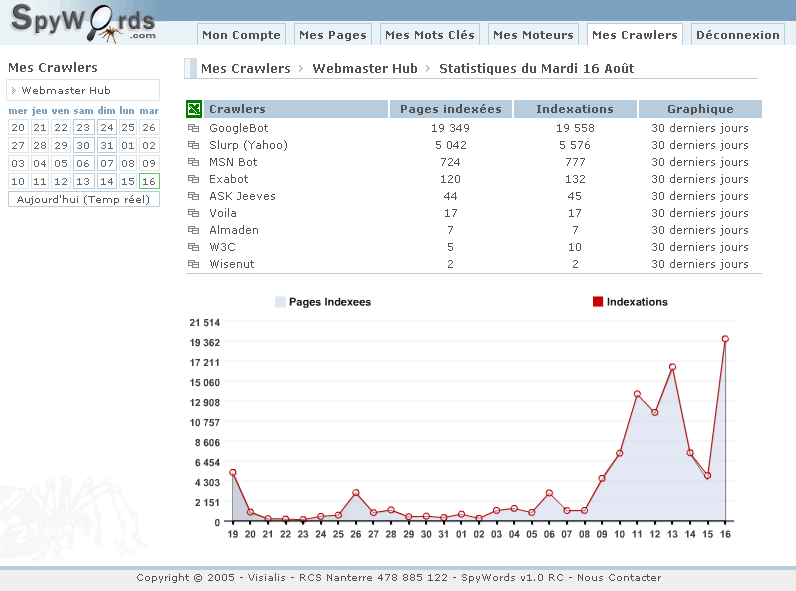Viewport: 796px width, 591px height.
Task: Show MSN Bot 30 derniers jours graph
Action: pyautogui.click(x=700, y=162)
